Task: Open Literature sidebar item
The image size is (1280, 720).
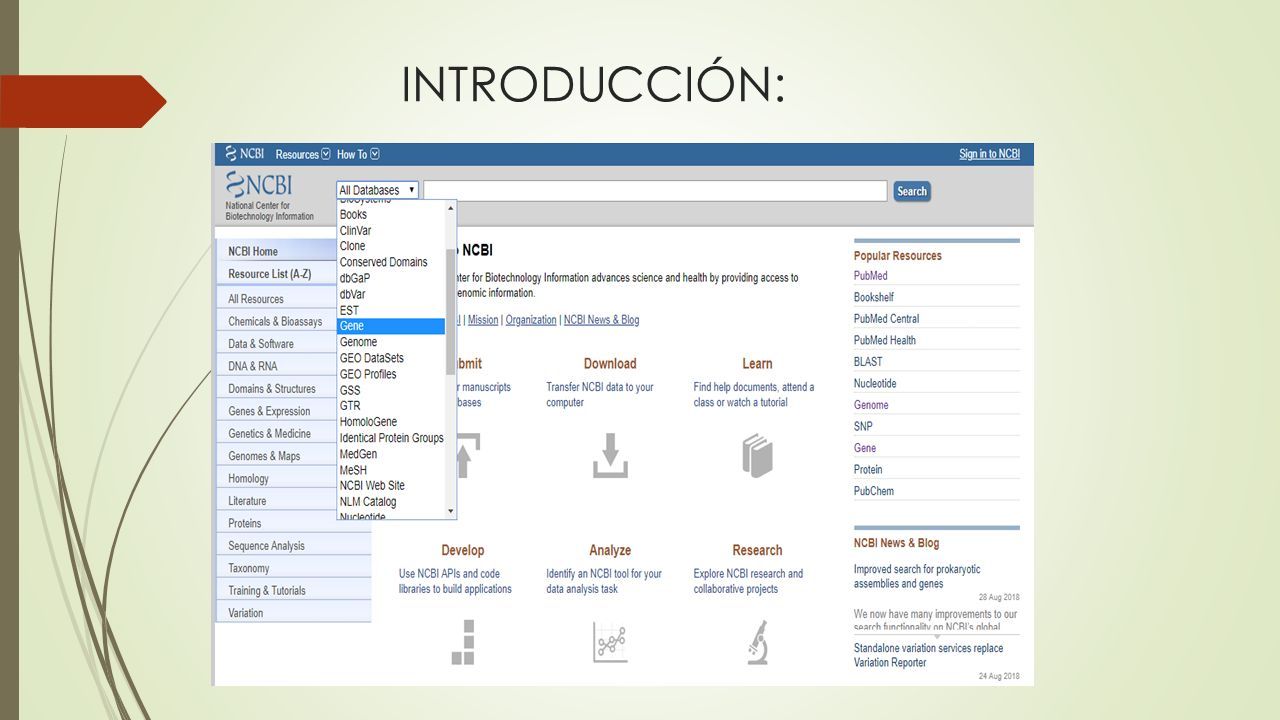Action: [x=277, y=501]
